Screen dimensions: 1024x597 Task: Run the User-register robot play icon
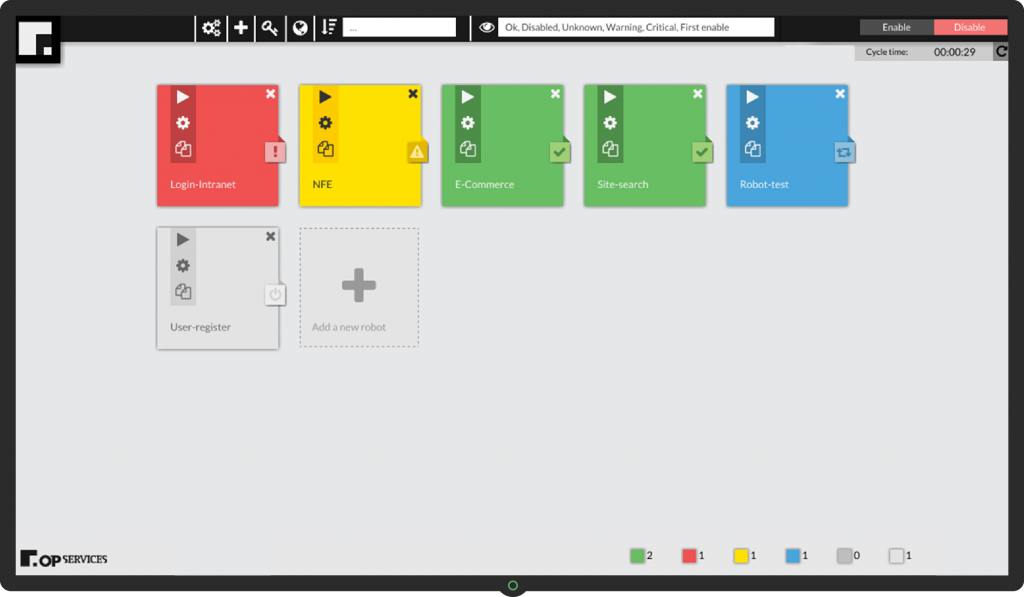183,240
